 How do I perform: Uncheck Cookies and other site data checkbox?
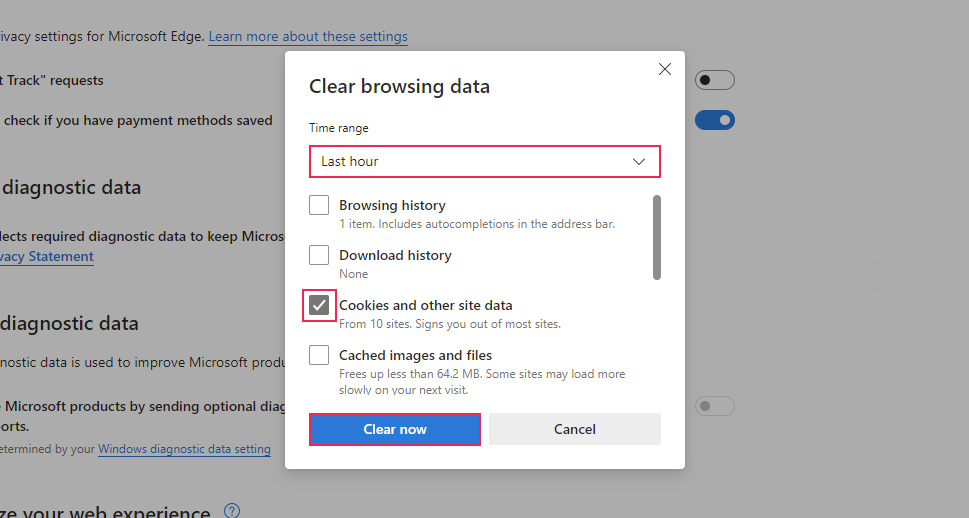pos(319,305)
